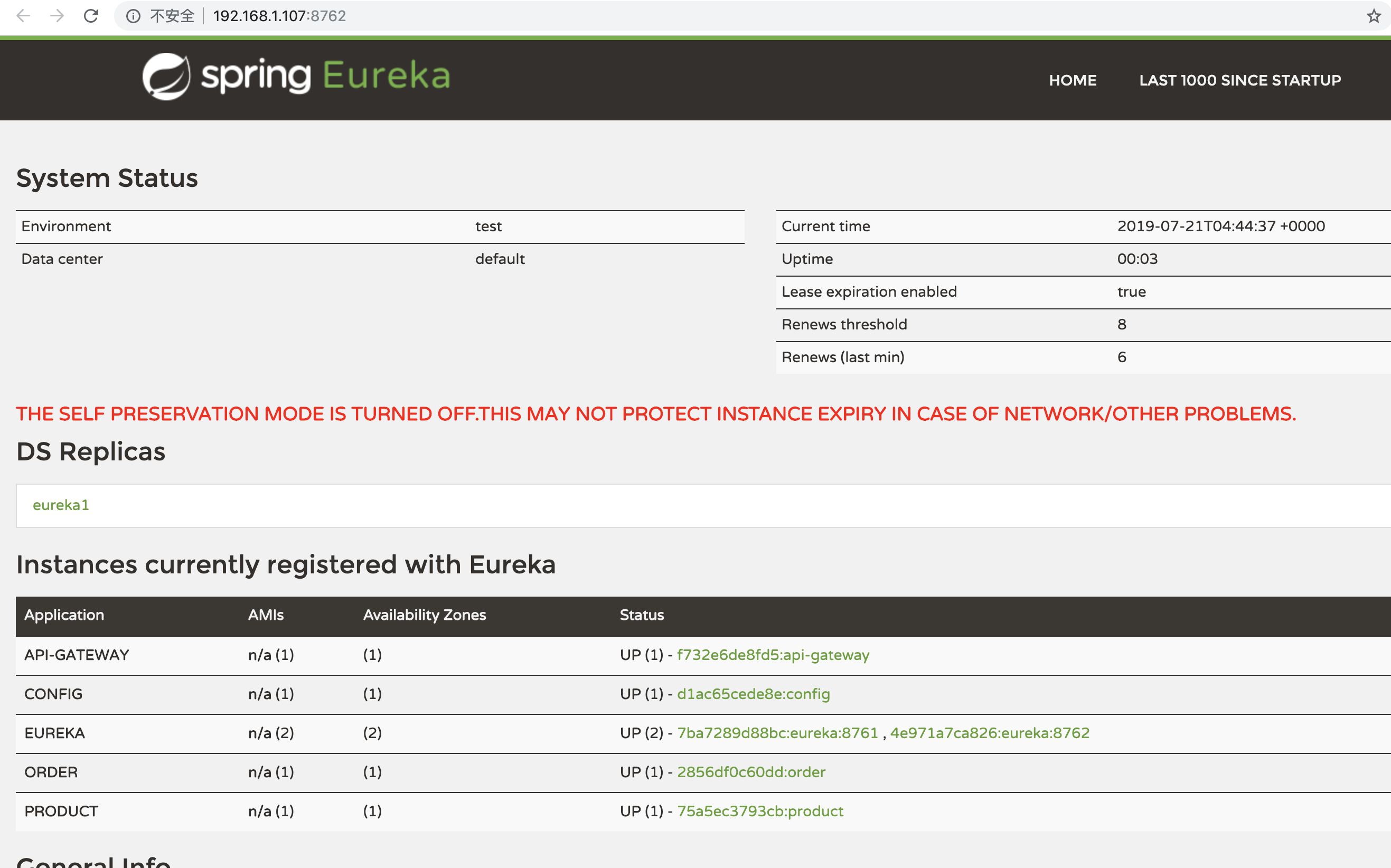Open LAST 1000 SINCE STARTUP page
The image size is (1391, 868).
1239,80
